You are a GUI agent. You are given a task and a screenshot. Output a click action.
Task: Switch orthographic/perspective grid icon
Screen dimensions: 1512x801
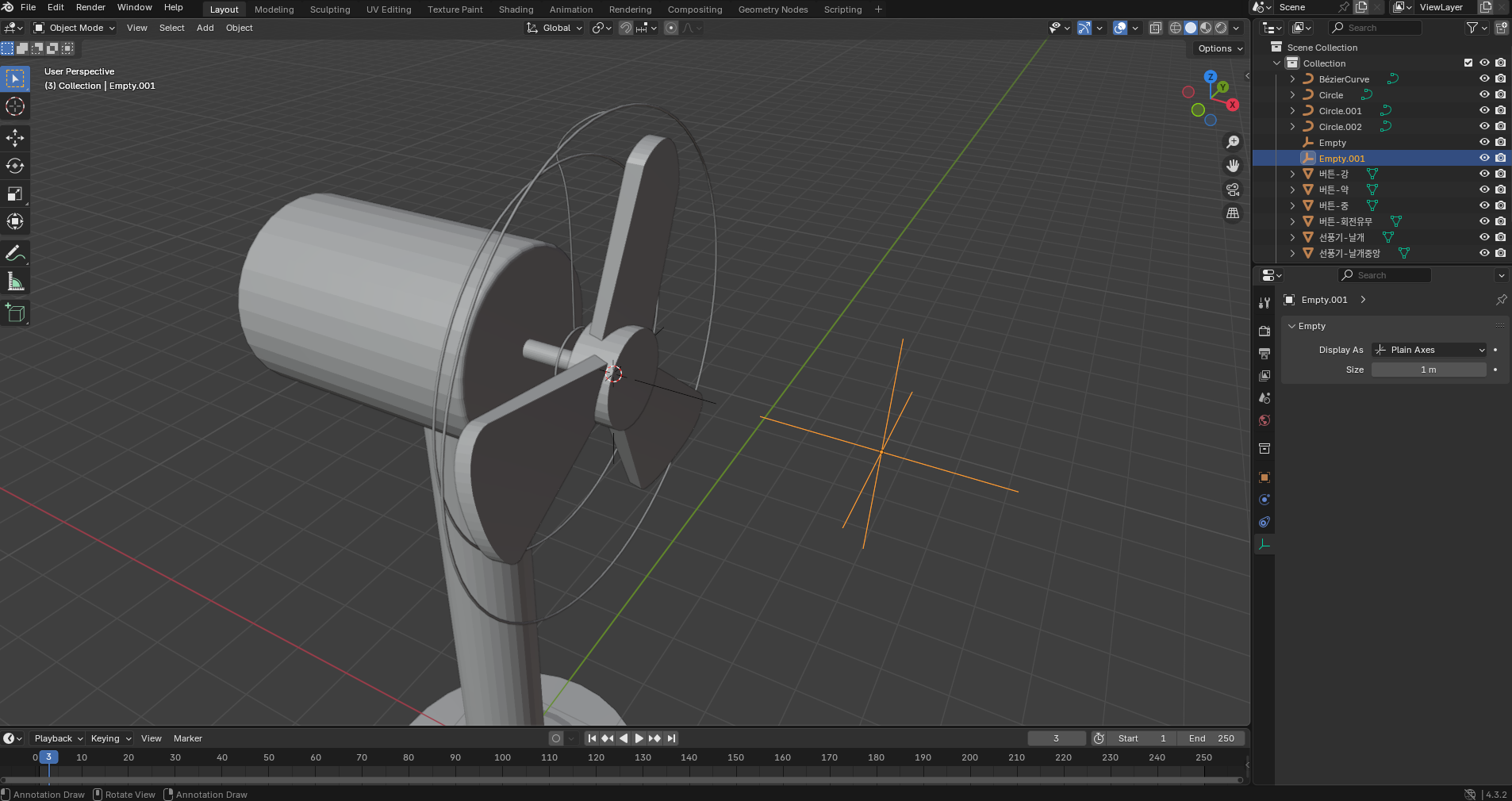click(x=1233, y=213)
